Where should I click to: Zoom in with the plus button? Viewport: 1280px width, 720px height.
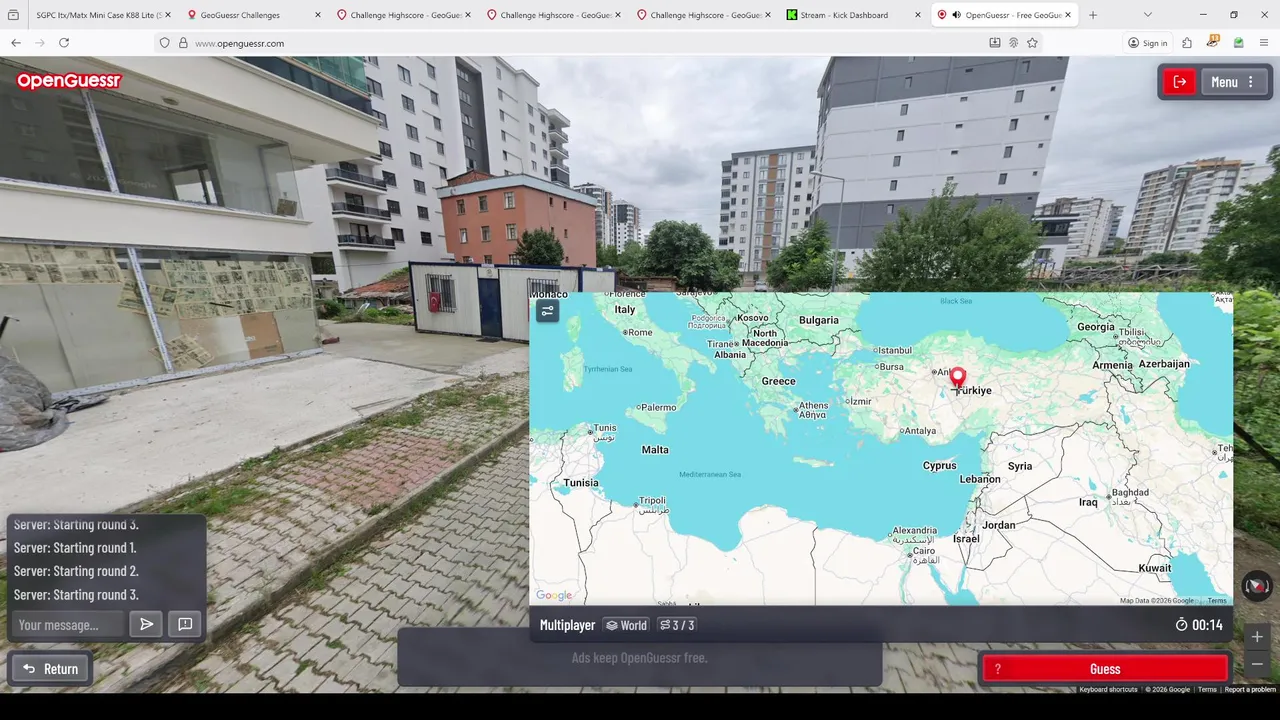pos(1257,637)
